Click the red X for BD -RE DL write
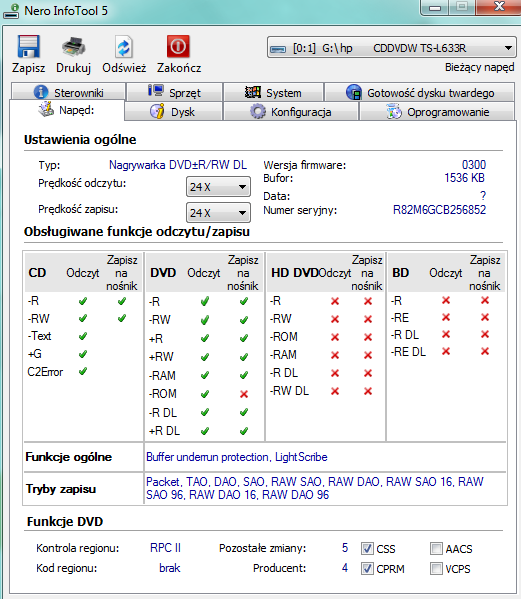The width and height of the screenshot is (521, 599). pyautogui.click(x=485, y=351)
